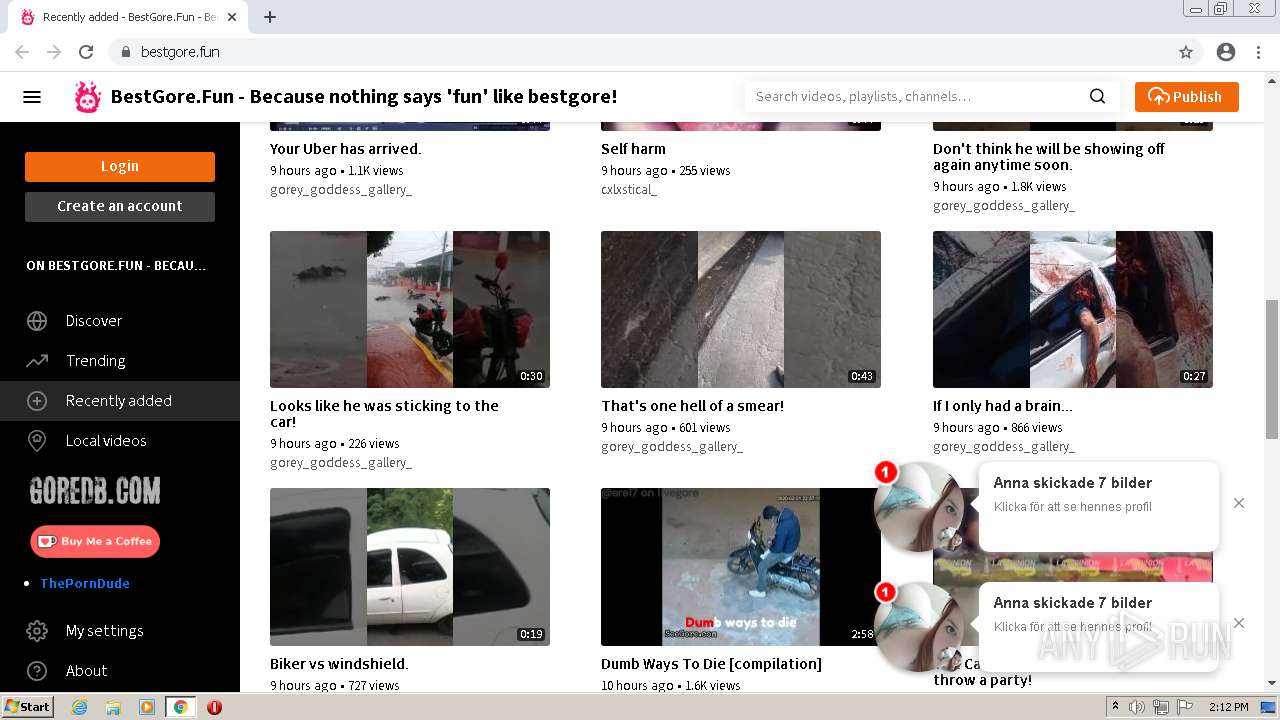The width and height of the screenshot is (1280, 720).
Task: Click the red Opera taskbar icon
Action: point(214,707)
